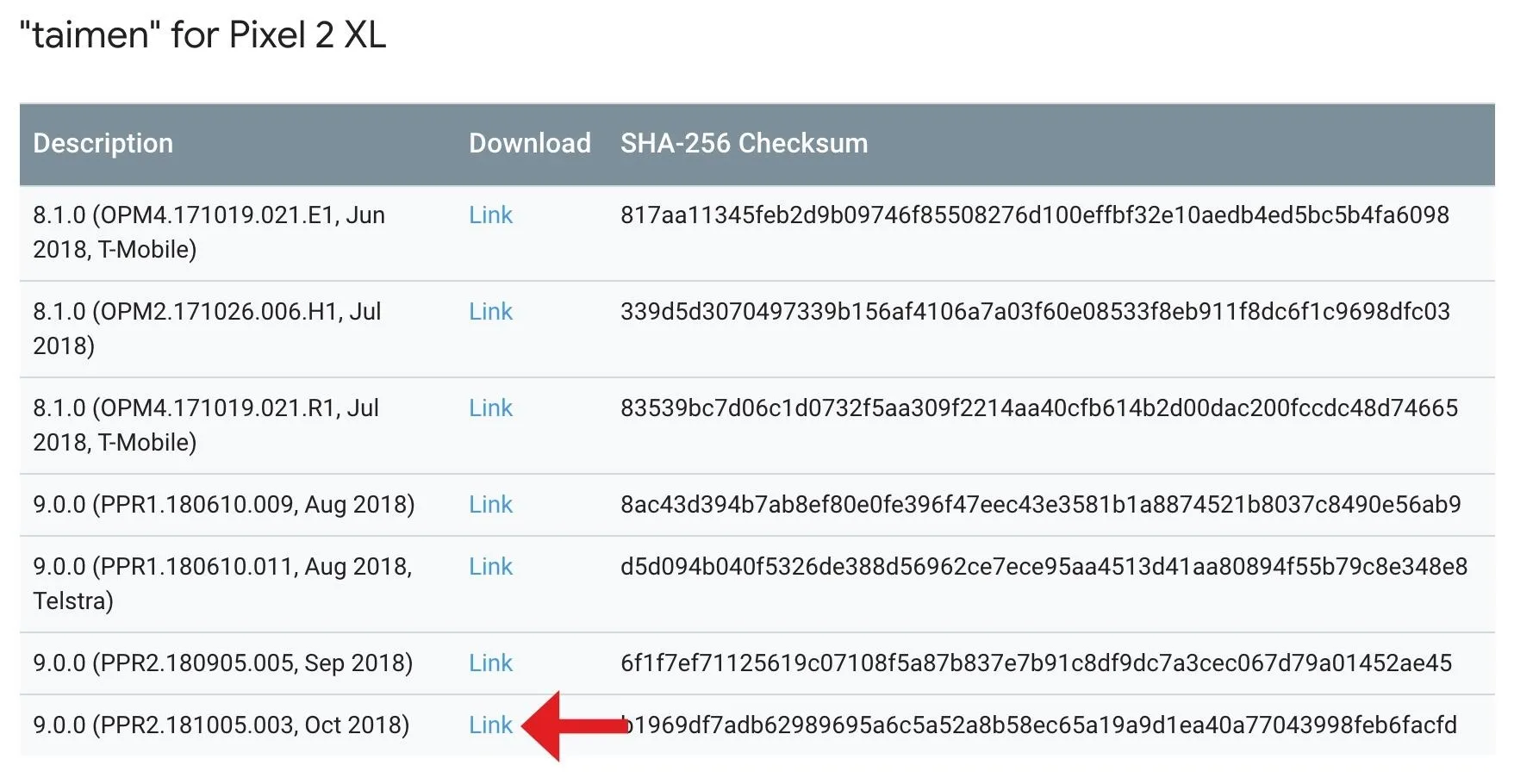Click checksum starting with 339d5d3070
The image size is (1514, 784).
coord(1035,312)
